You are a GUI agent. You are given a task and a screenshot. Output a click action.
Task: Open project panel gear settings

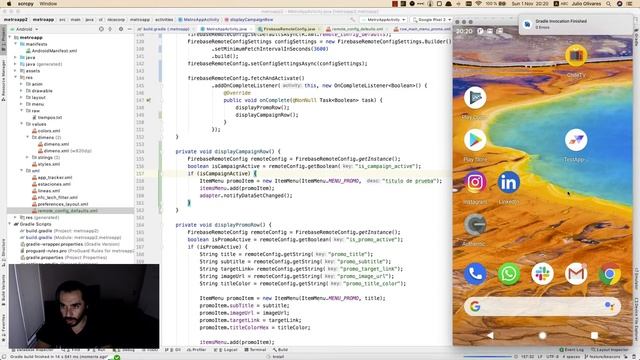click(121, 29)
